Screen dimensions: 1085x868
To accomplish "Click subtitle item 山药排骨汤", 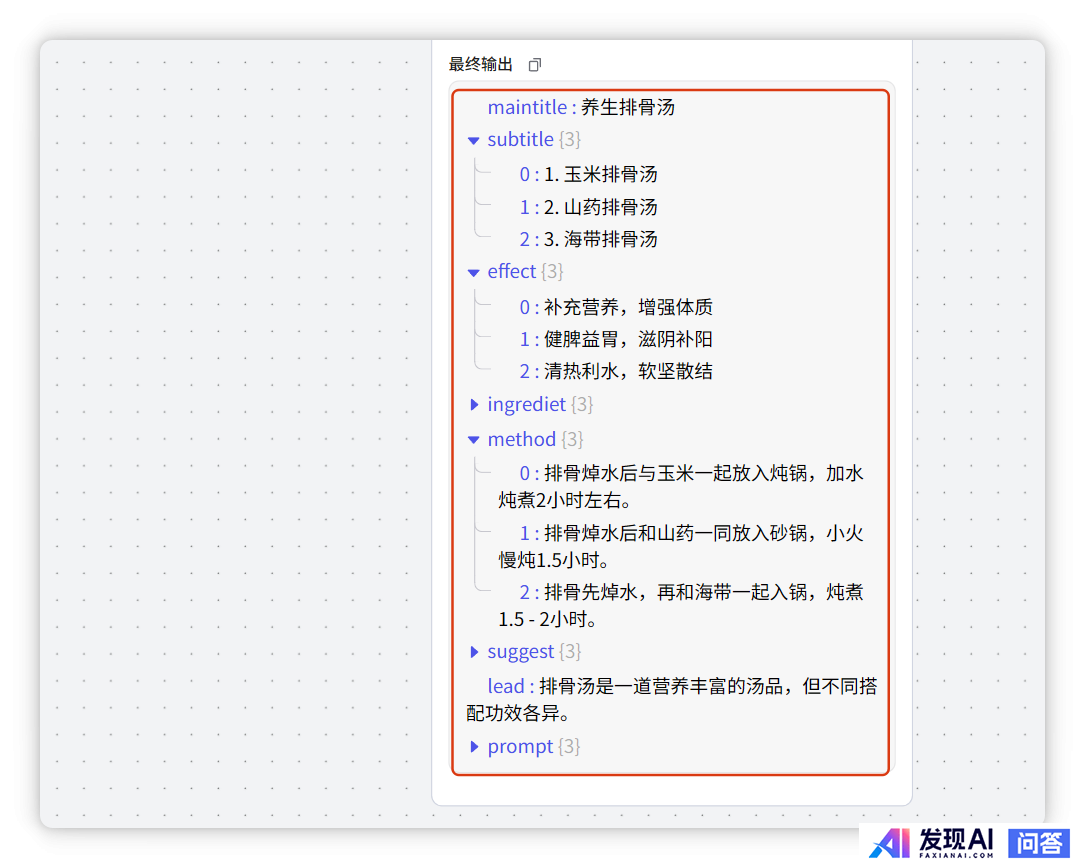I will [600, 208].
